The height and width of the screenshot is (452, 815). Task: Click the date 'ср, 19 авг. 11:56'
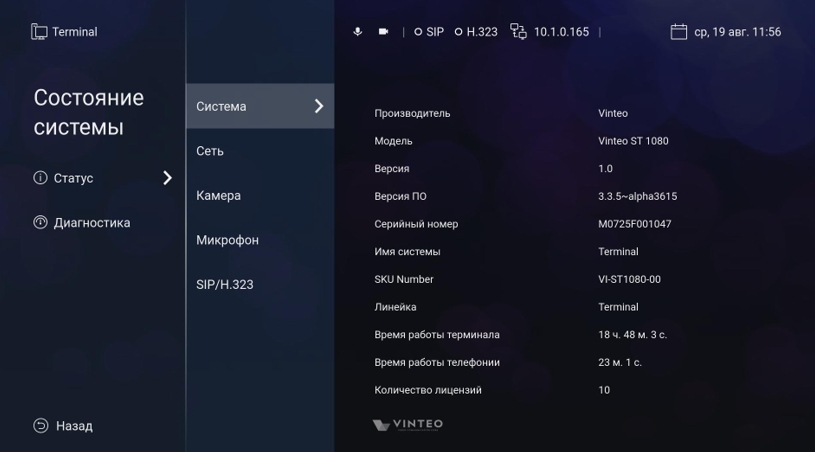(738, 32)
